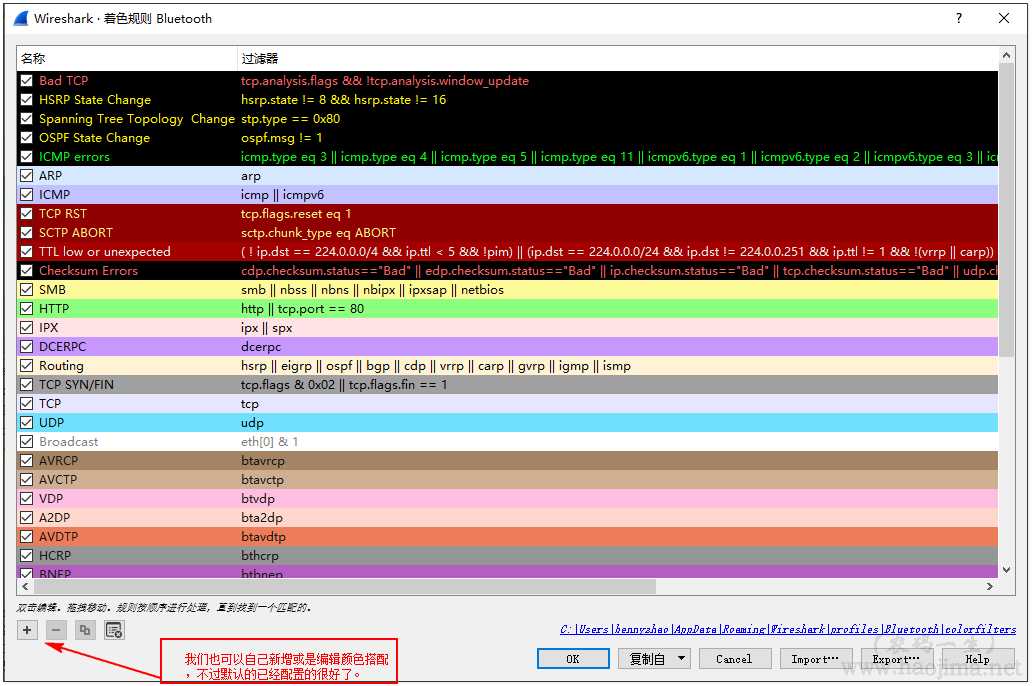Select the ICMP rule name

54,195
